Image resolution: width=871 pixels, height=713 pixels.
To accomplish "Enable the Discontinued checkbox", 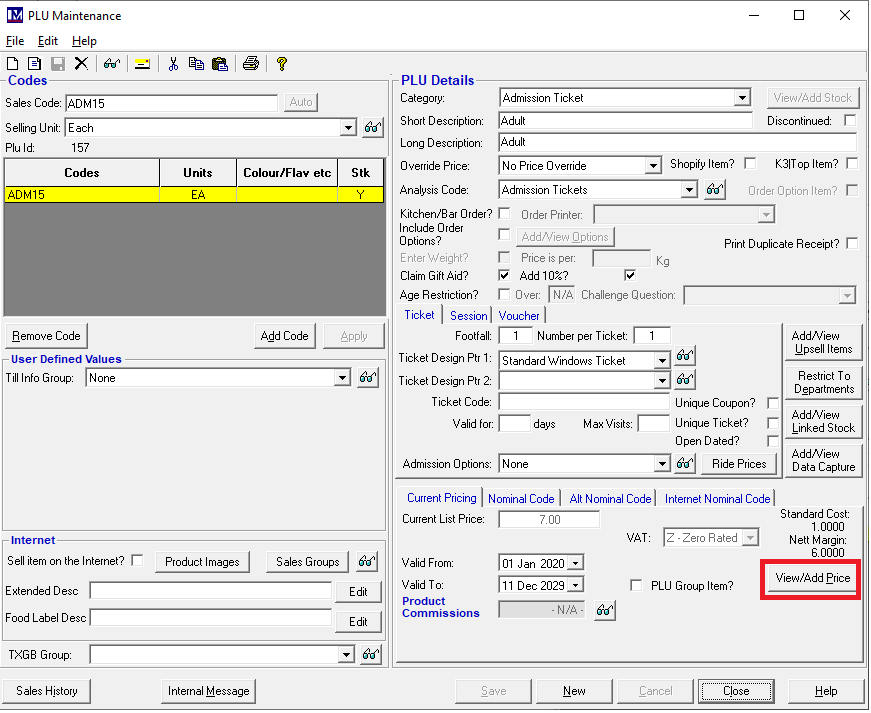I will coord(850,121).
